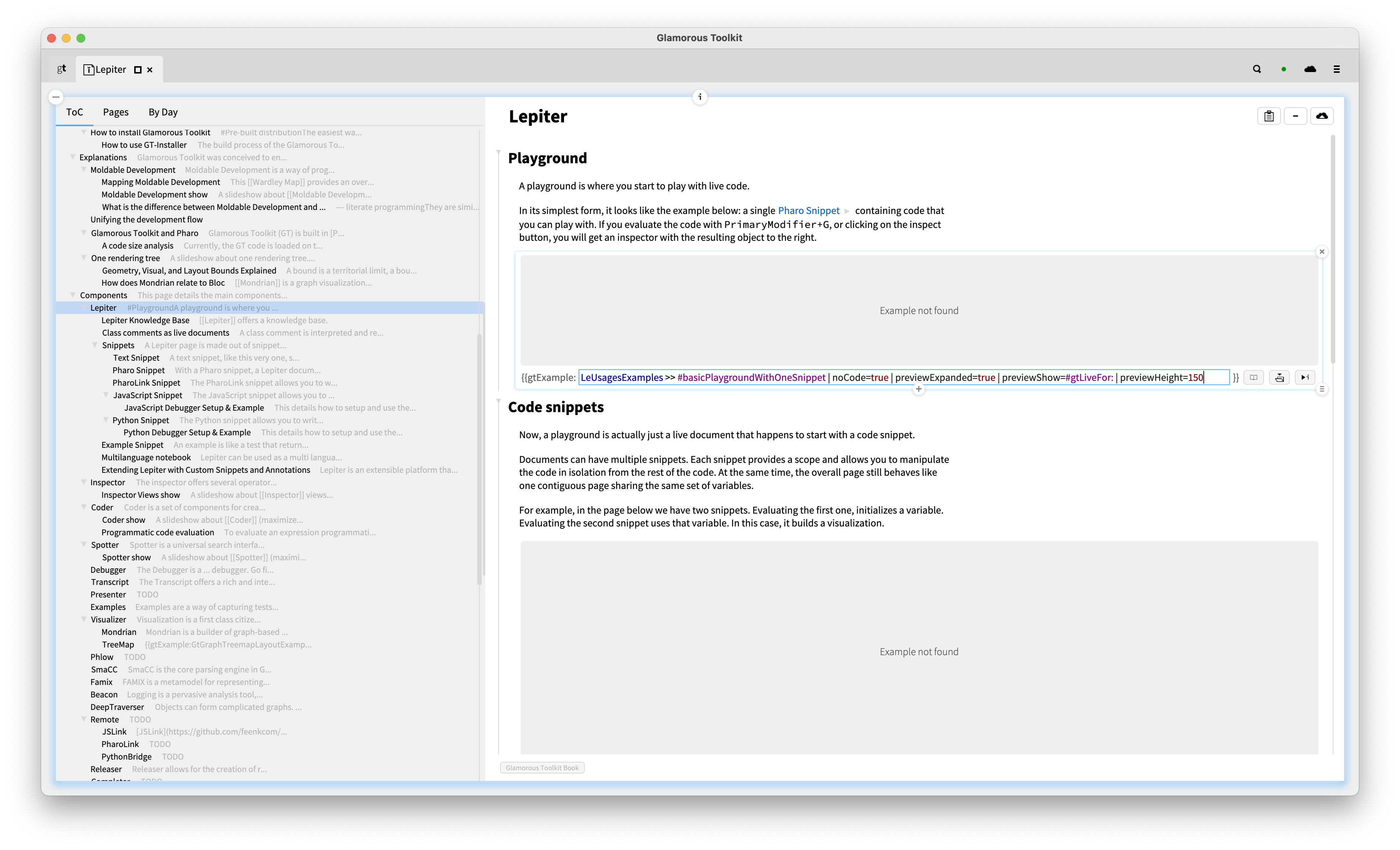The image size is (1400, 850).
Task: Play and inspect the snippet with the play icon
Action: point(1305,377)
